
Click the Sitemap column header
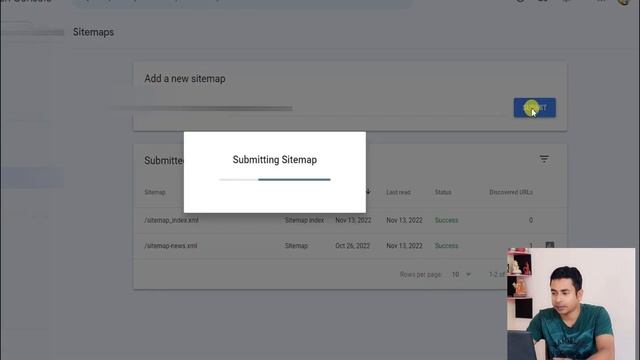155,192
